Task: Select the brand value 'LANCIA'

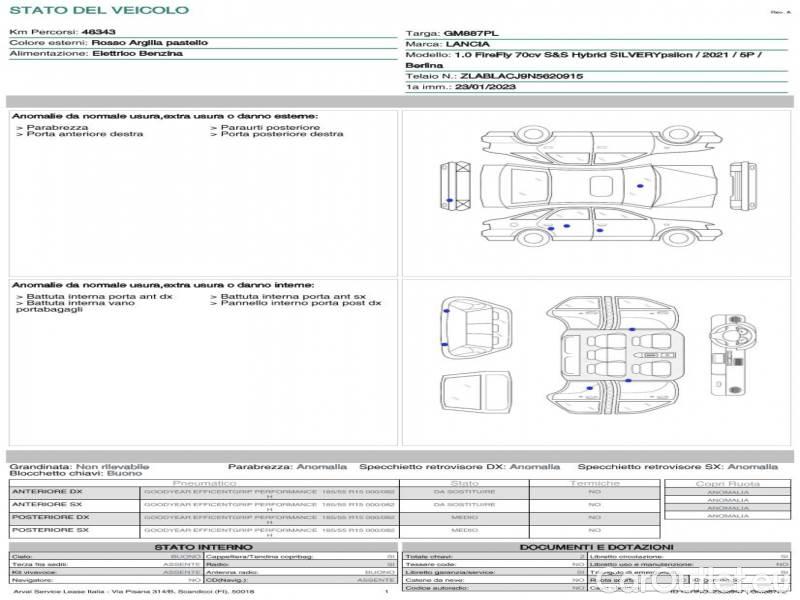Action: (x=467, y=44)
